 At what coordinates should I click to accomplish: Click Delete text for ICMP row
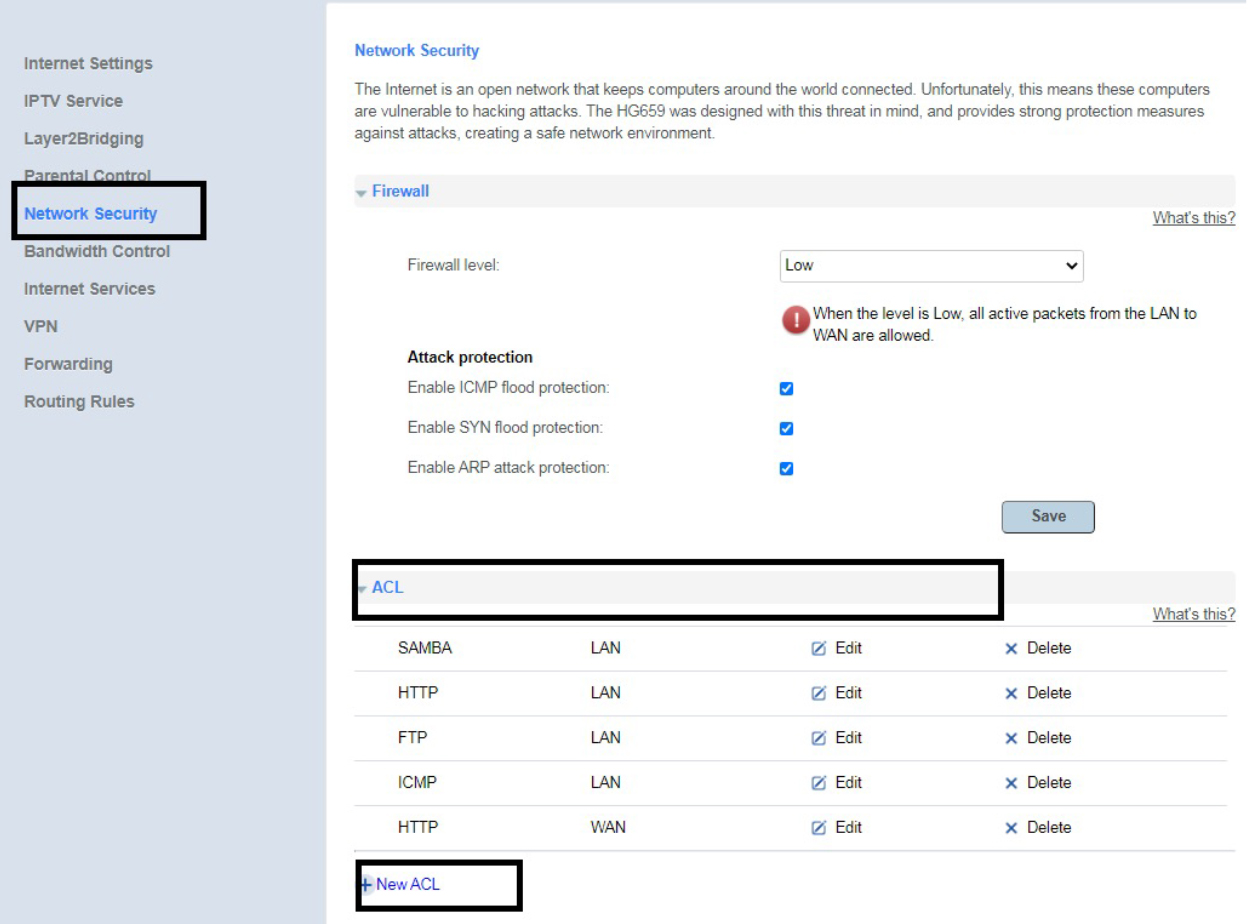[1049, 784]
